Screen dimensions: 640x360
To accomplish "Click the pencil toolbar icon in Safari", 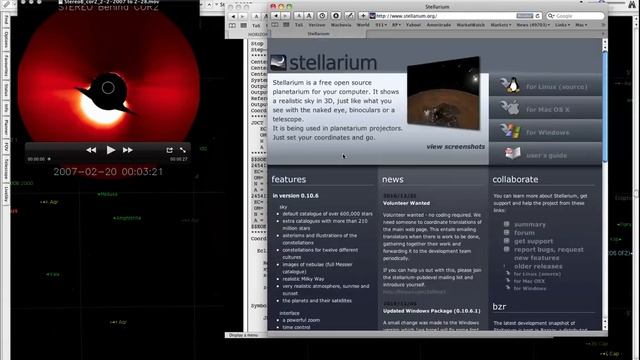I will pos(350,16).
